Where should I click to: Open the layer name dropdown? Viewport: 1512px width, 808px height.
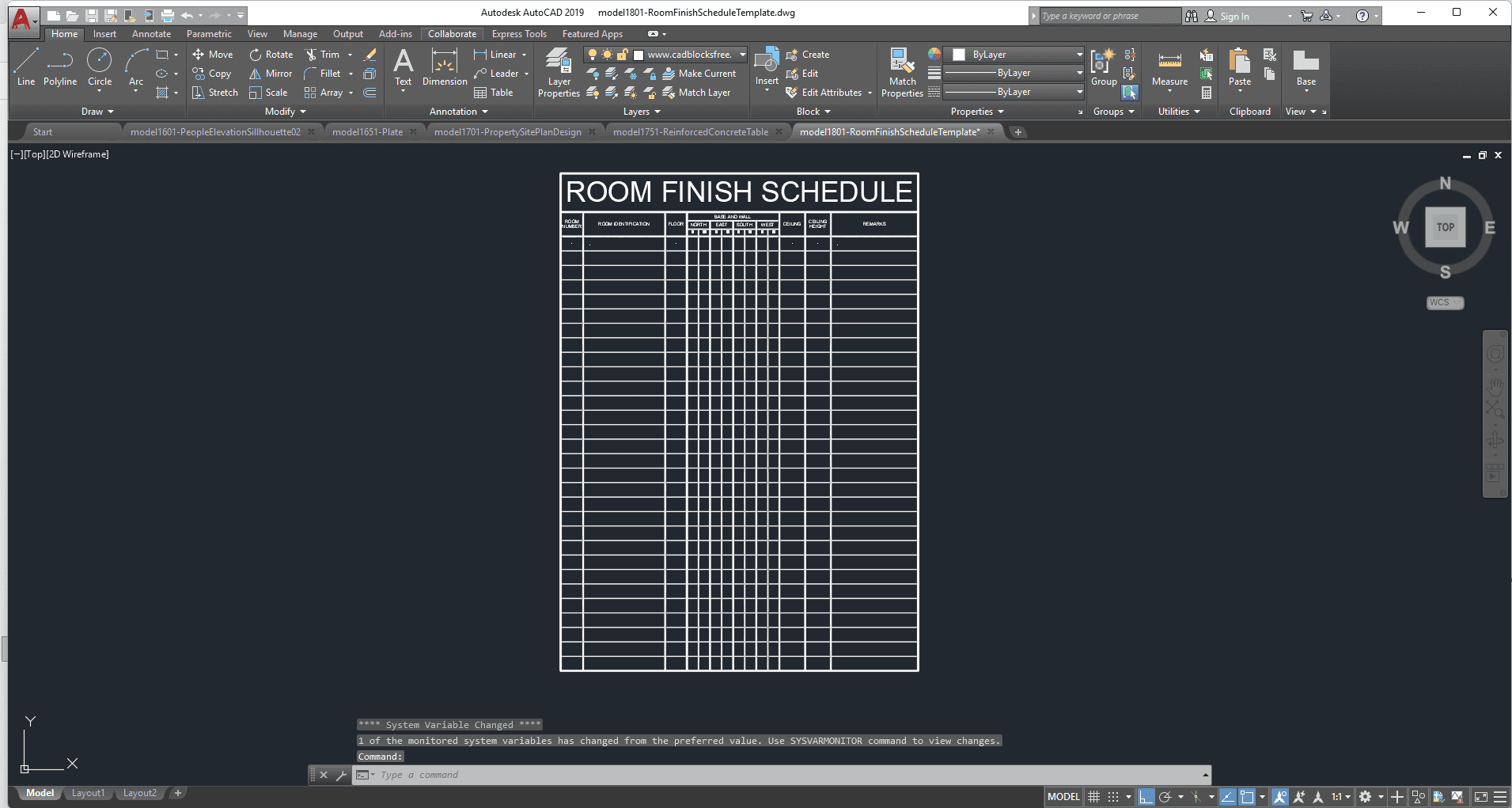[x=742, y=55]
